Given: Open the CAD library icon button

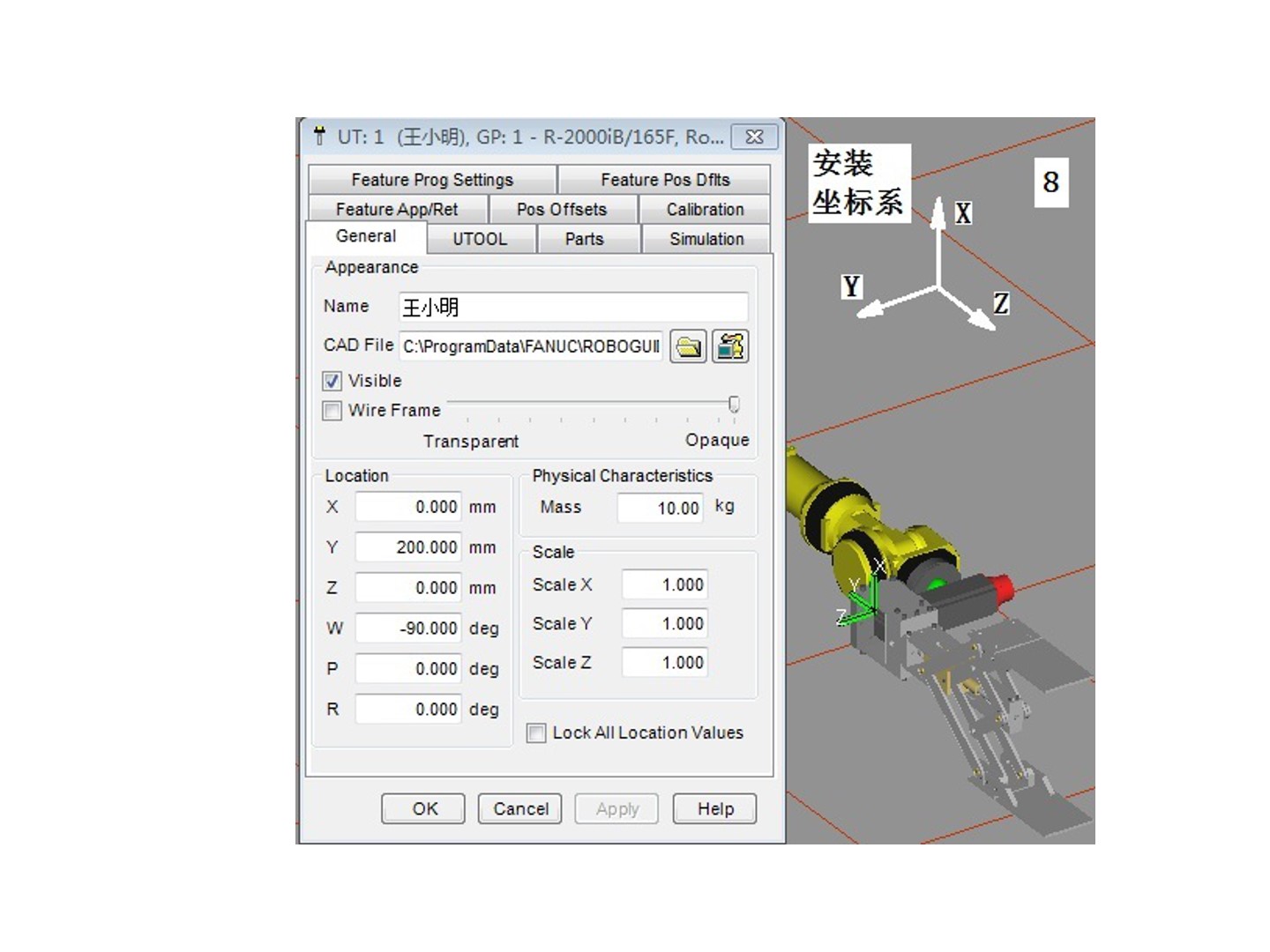Looking at the screenshot, I should tap(730, 346).
